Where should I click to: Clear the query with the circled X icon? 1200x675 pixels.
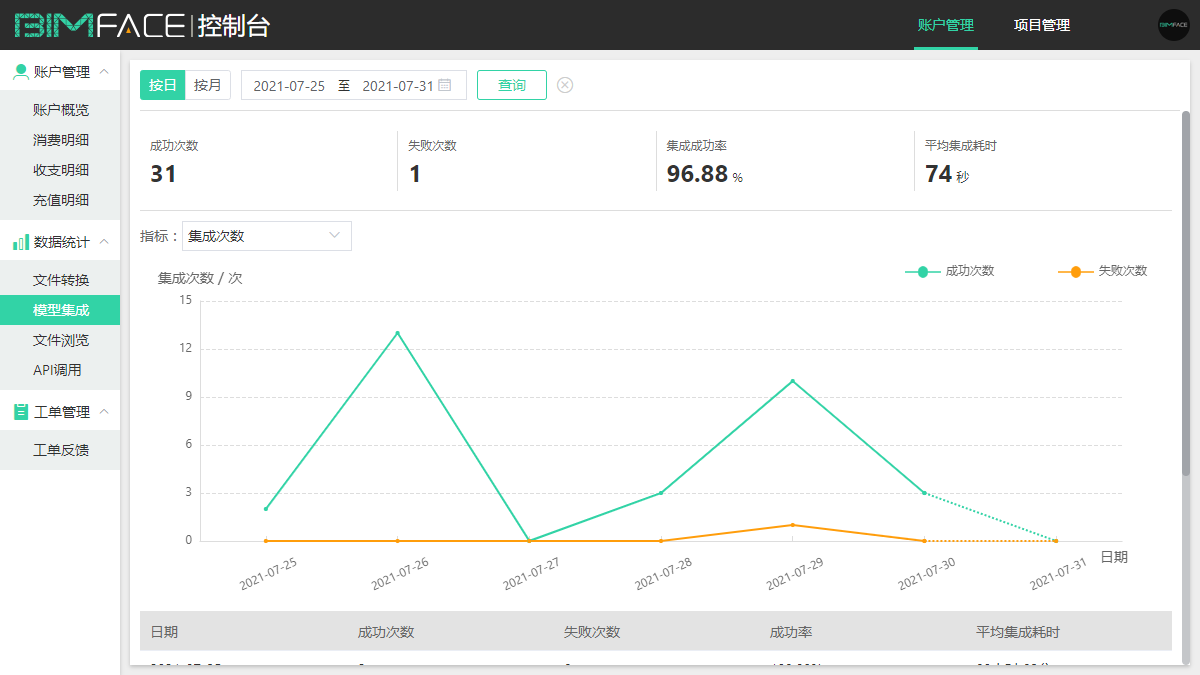pyautogui.click(x=565, y=85)
